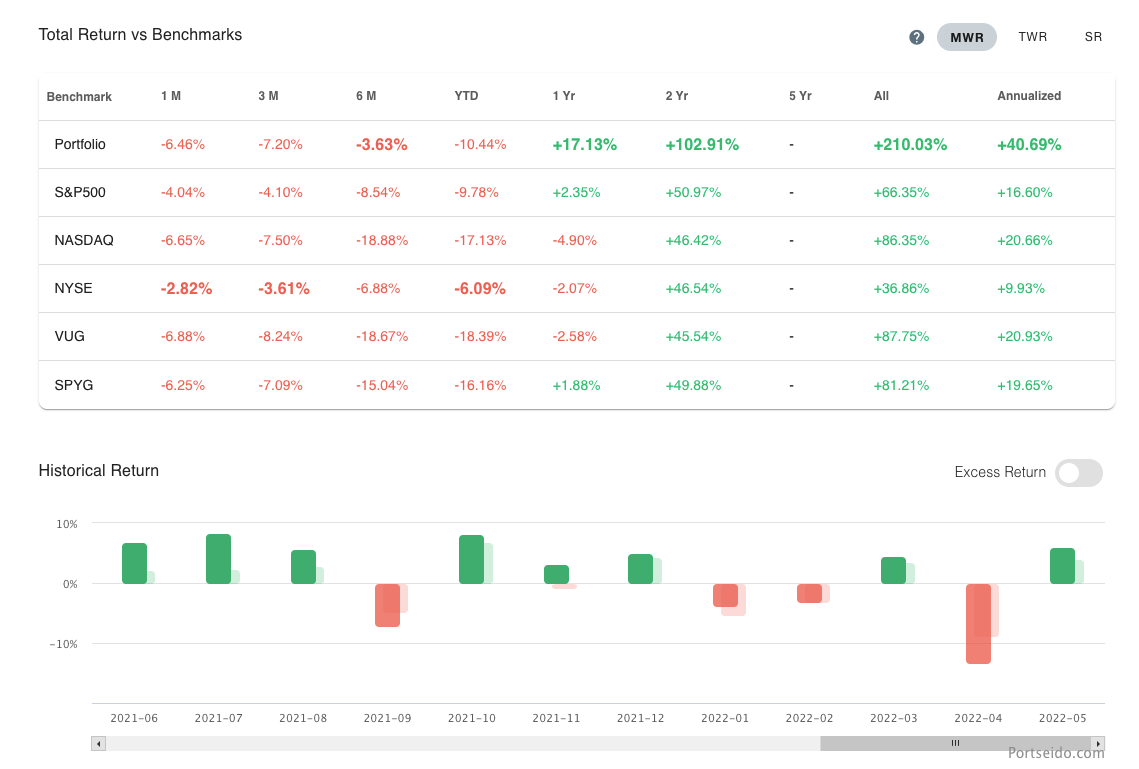Click the Portfolio row in the benchmark table

[80, 144]
